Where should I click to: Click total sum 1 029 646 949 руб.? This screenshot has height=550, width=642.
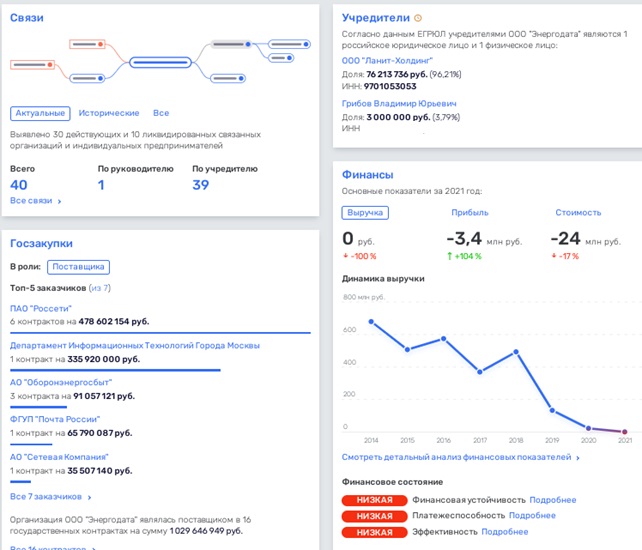206,531
